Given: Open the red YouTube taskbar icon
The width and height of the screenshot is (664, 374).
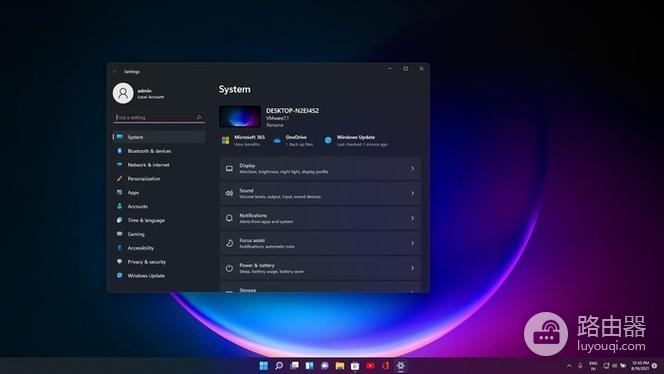Looking at the screenshot, I should [370, 366].
